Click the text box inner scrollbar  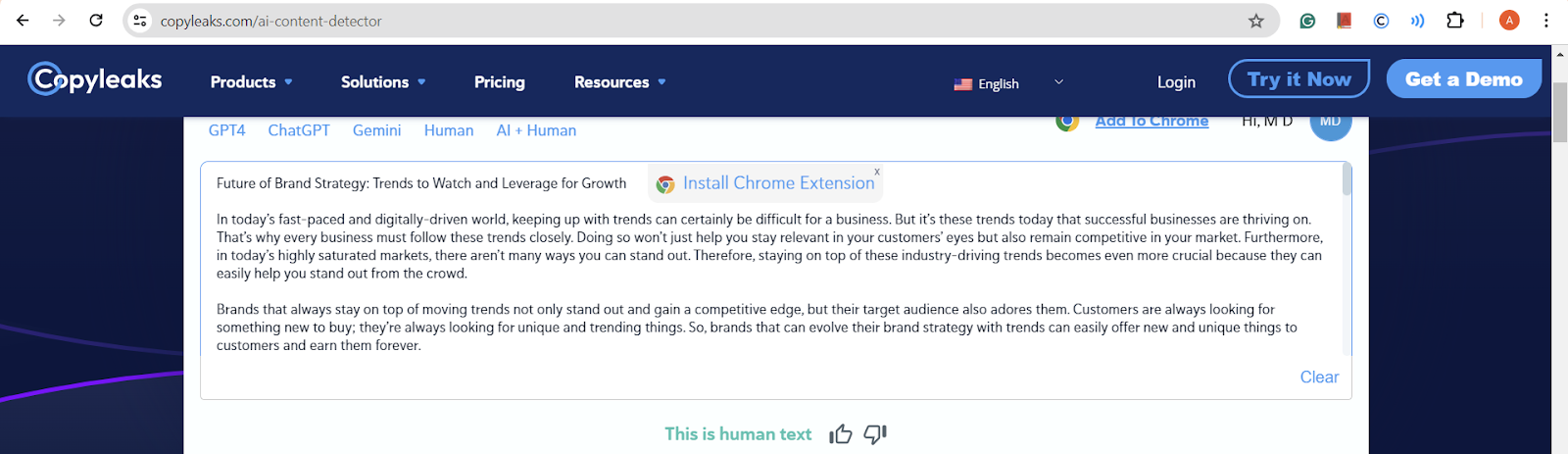click(x=1347, y=179)
